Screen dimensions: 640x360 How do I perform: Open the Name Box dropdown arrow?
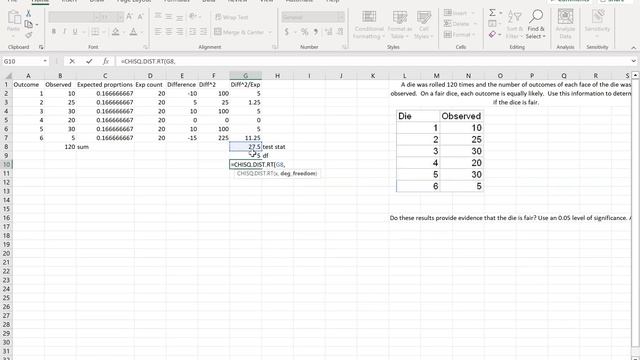point(45,61)
